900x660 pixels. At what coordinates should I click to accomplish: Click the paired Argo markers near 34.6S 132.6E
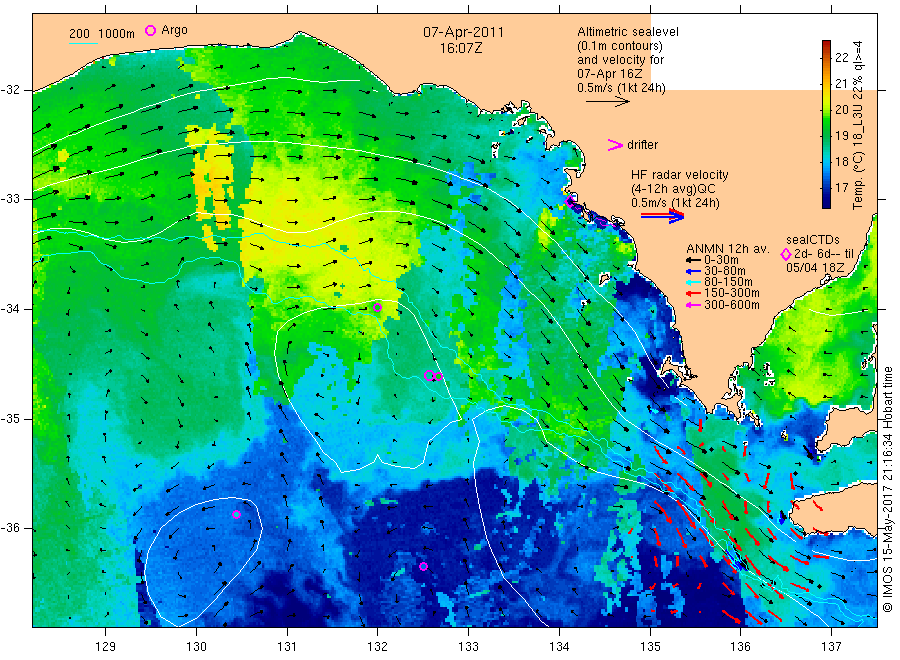[x=433, y=376]
